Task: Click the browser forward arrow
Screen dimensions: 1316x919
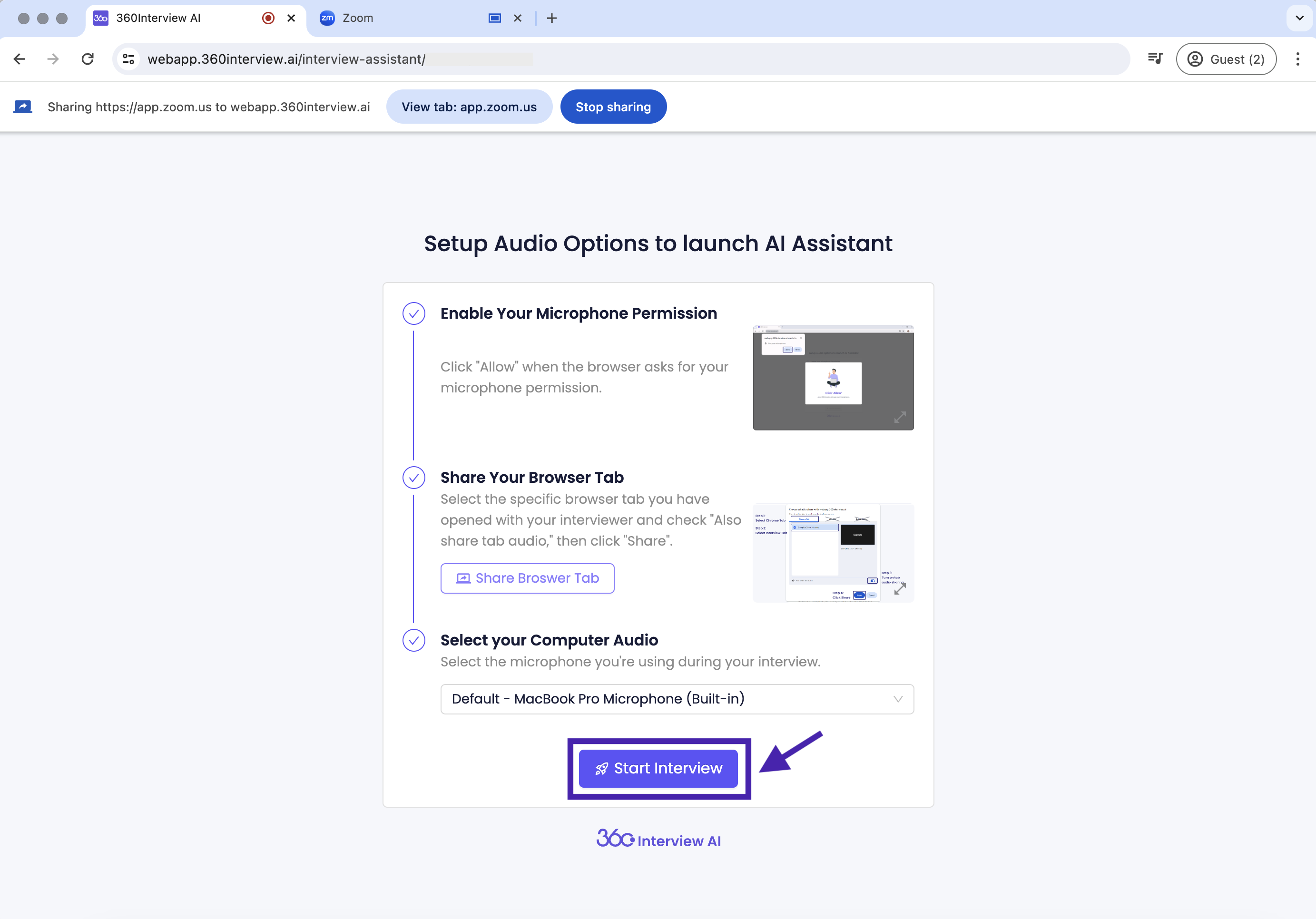Action: [53, 59]
